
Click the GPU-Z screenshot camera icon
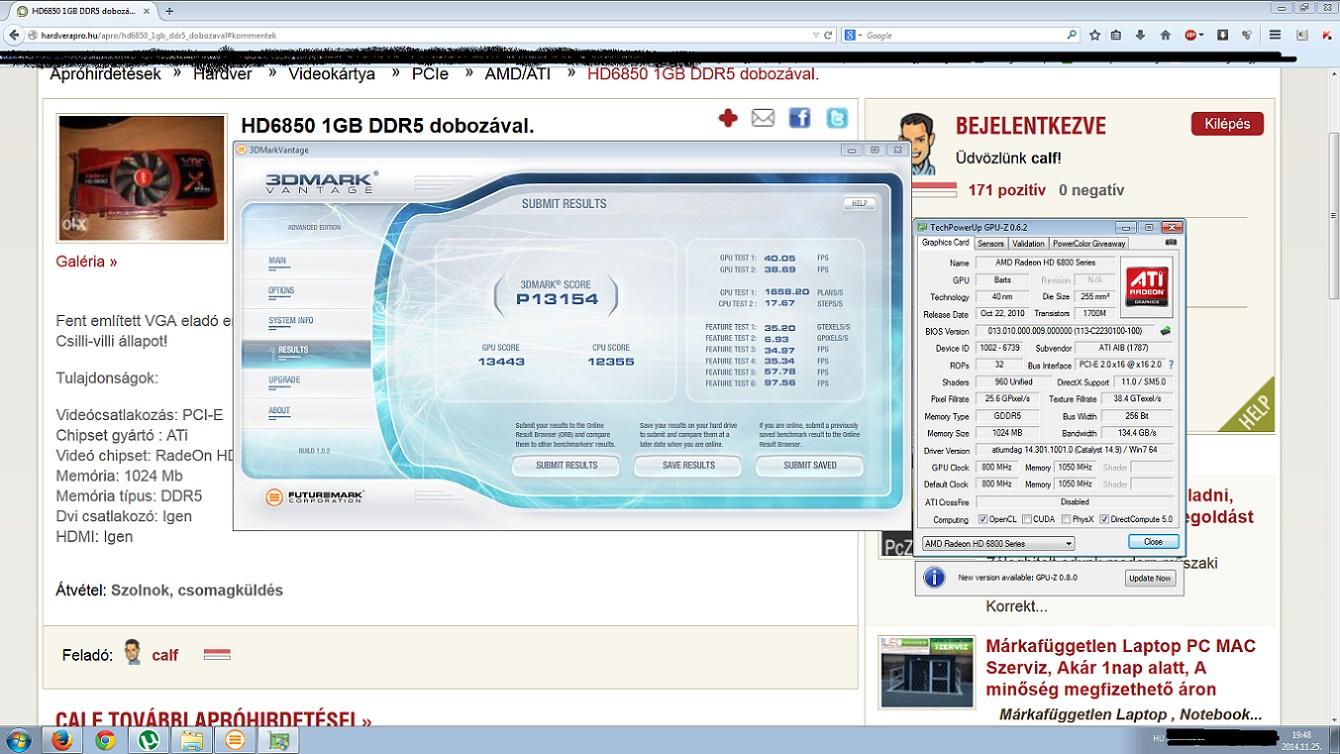(x=1171, y=242)
